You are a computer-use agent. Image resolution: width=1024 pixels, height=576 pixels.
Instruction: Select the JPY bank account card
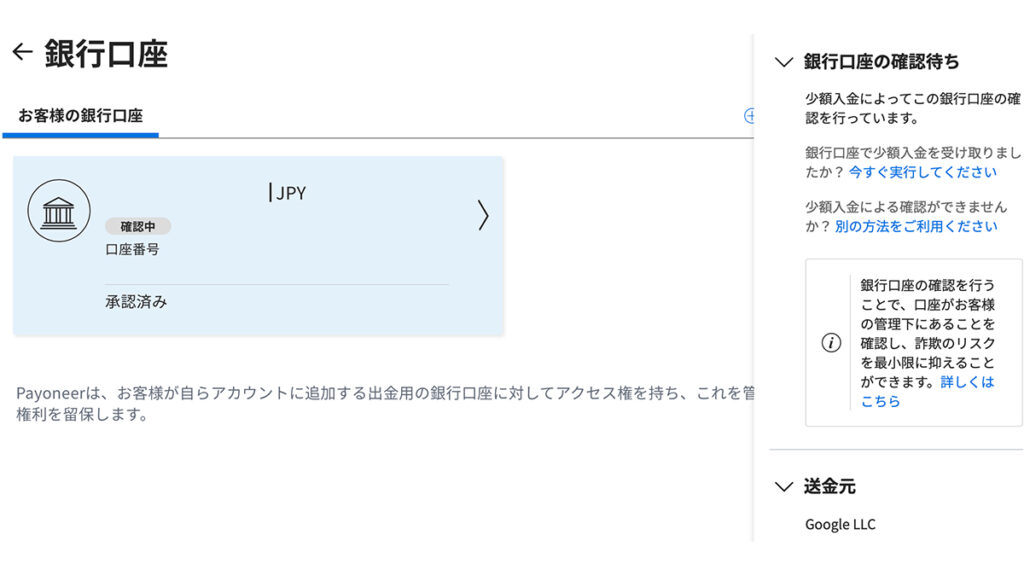click(x=259, y=246)
